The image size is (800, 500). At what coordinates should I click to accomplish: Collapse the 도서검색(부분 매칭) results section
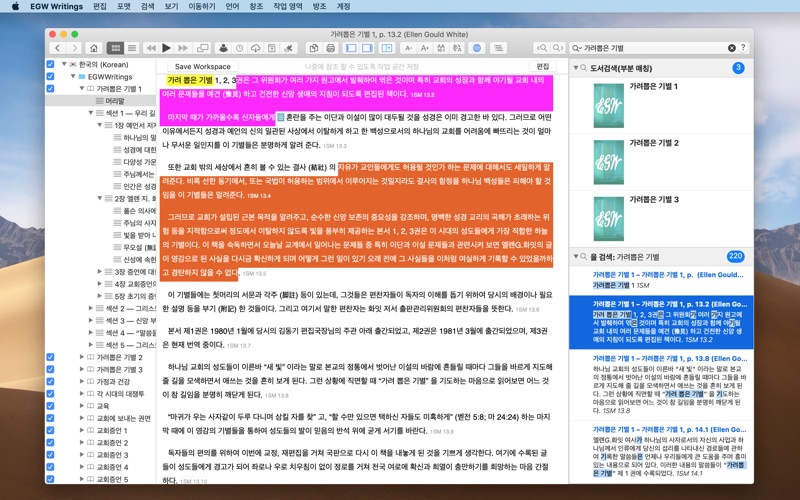coord(576,68)
